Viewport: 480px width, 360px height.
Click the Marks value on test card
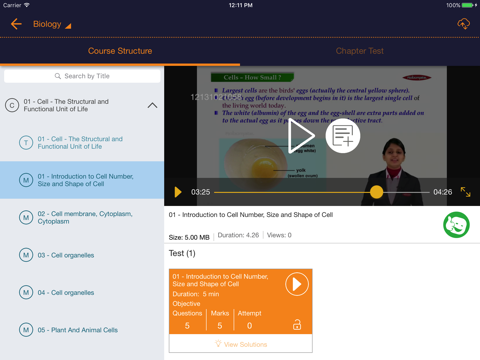pyautogui.click(x=220, y=325)
